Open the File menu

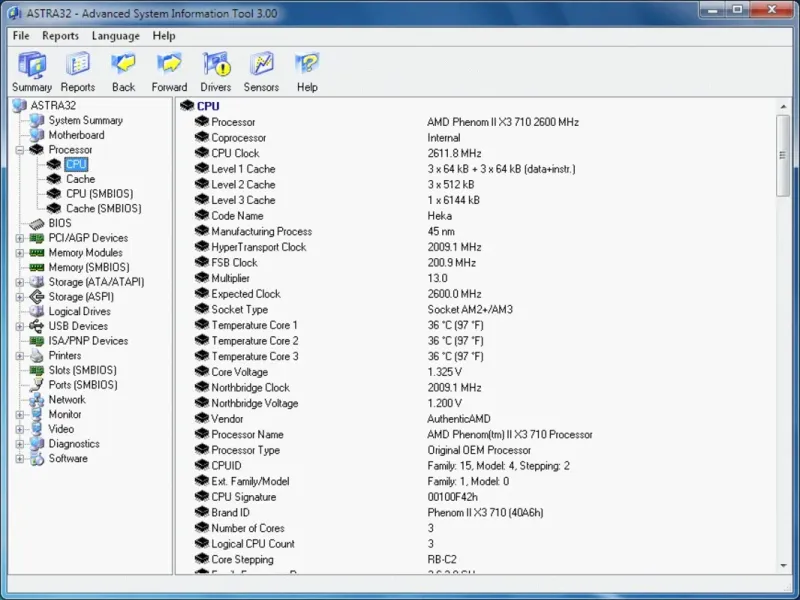tap(21, 36)
